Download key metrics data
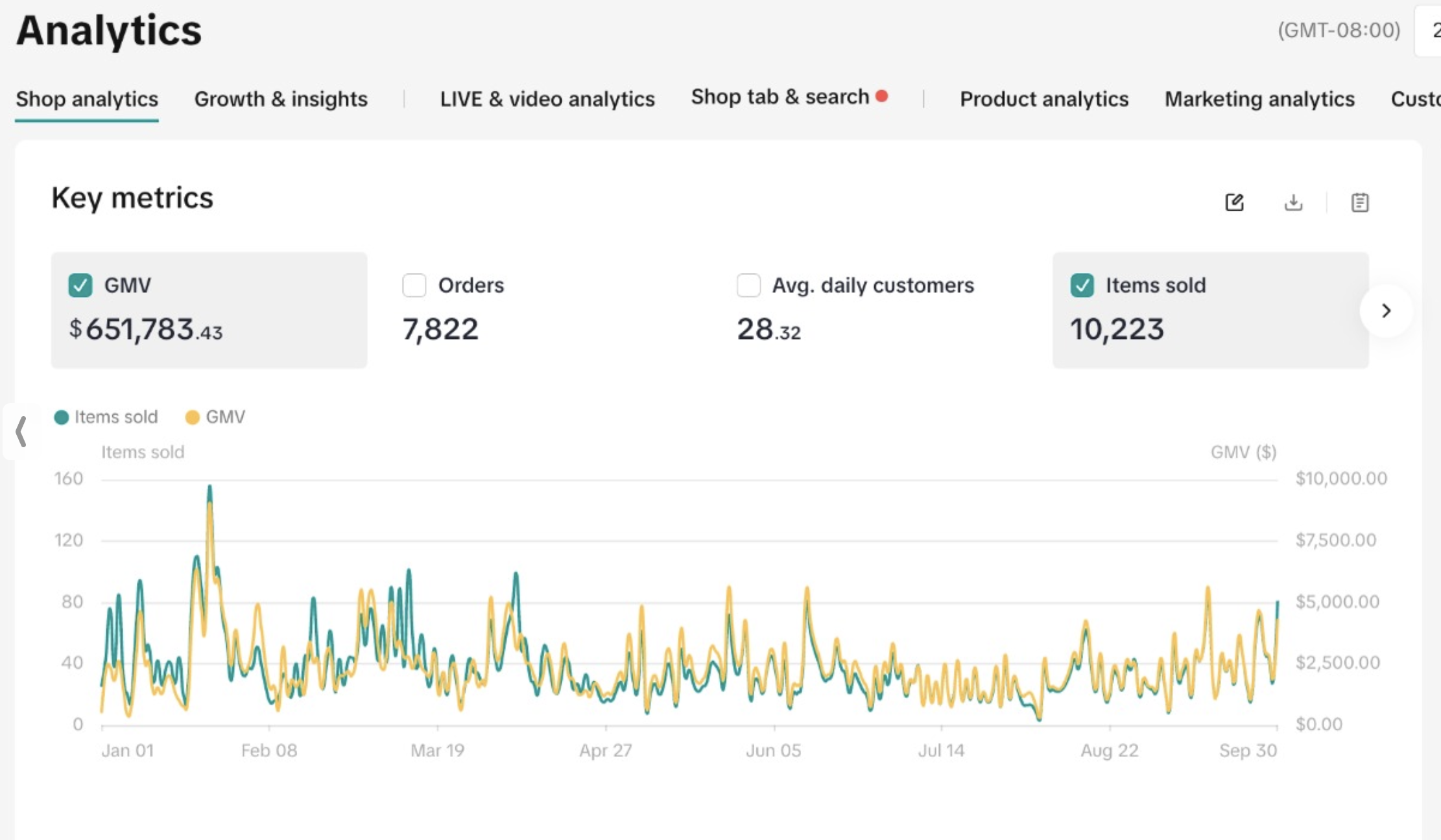Screen dimensions: 1441x840 tap(1293, 202)
